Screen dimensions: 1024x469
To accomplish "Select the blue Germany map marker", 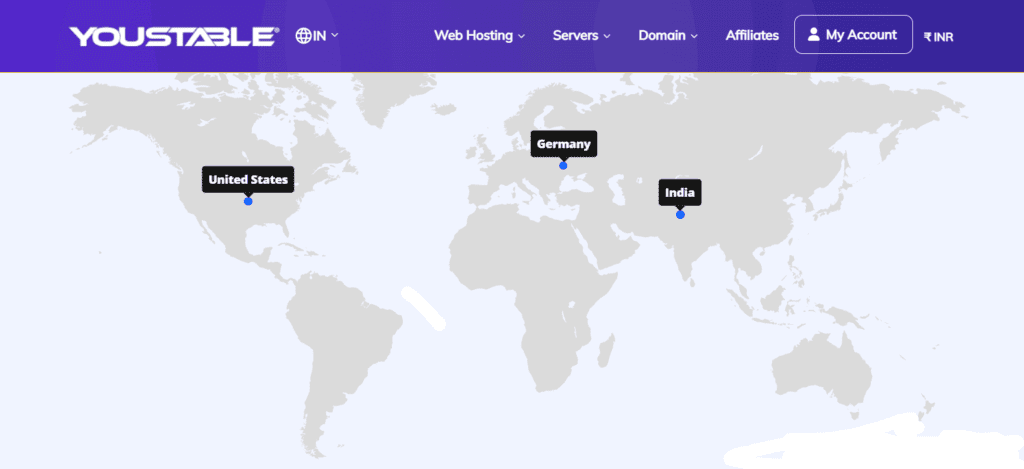I will pos(563,165).
